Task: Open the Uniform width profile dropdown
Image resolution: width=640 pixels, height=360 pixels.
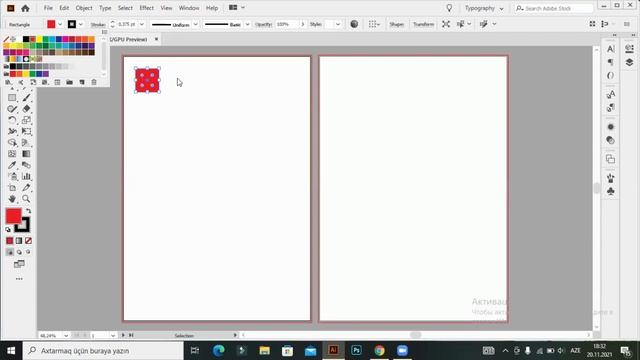Action: [x=196, y=24]
